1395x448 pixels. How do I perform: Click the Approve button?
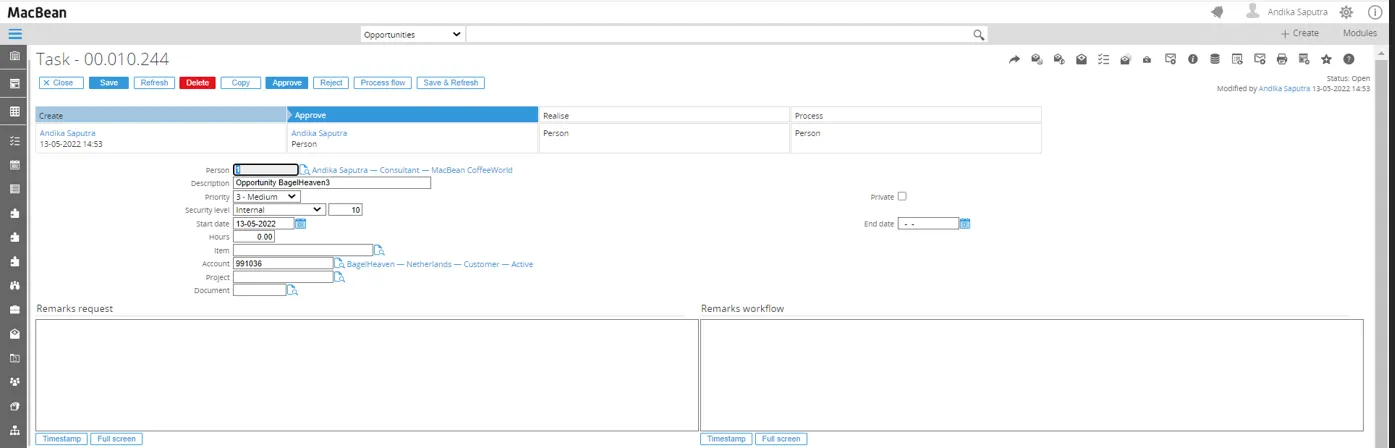tap(287, 83)
